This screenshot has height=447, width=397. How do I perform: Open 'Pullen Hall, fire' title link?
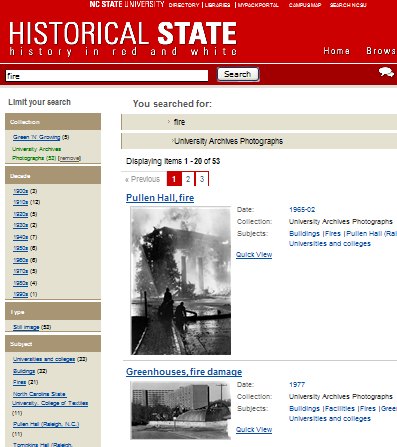pyautogui.click(x=160, y=198)
